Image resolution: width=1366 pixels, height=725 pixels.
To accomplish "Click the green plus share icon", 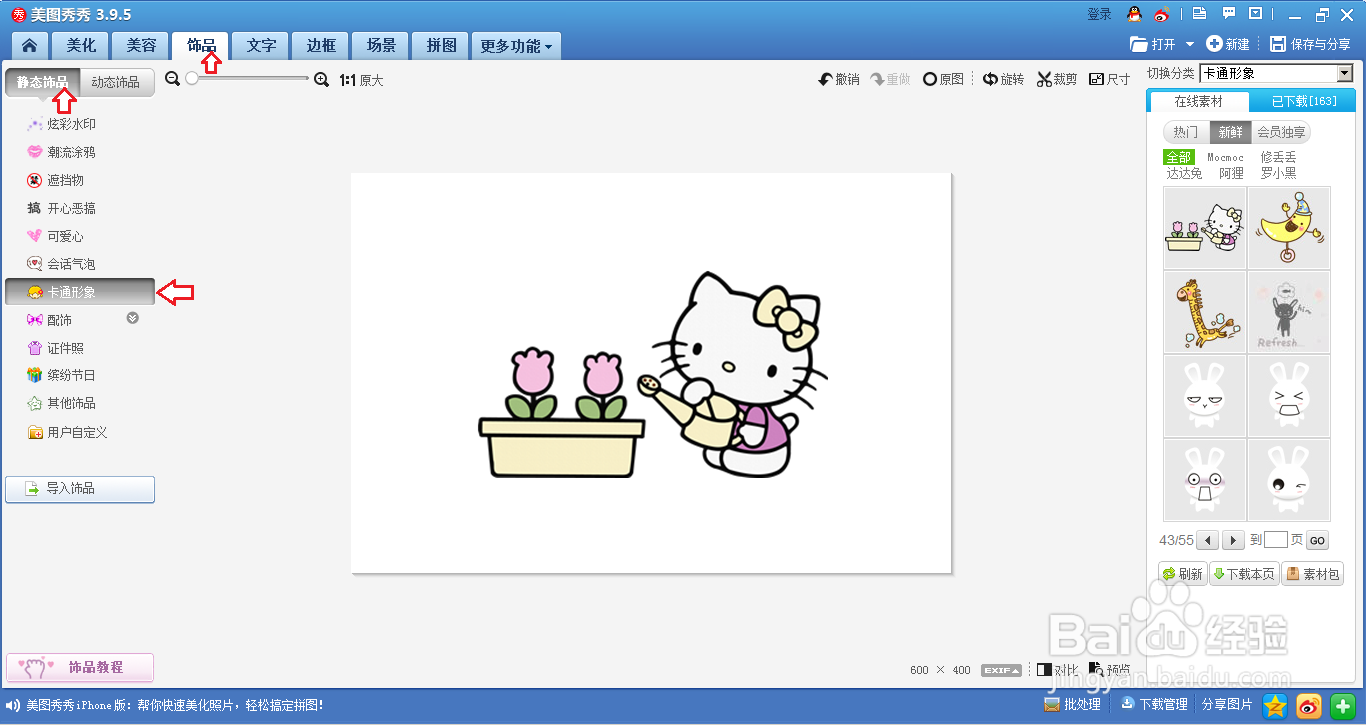I will 1342,705.
